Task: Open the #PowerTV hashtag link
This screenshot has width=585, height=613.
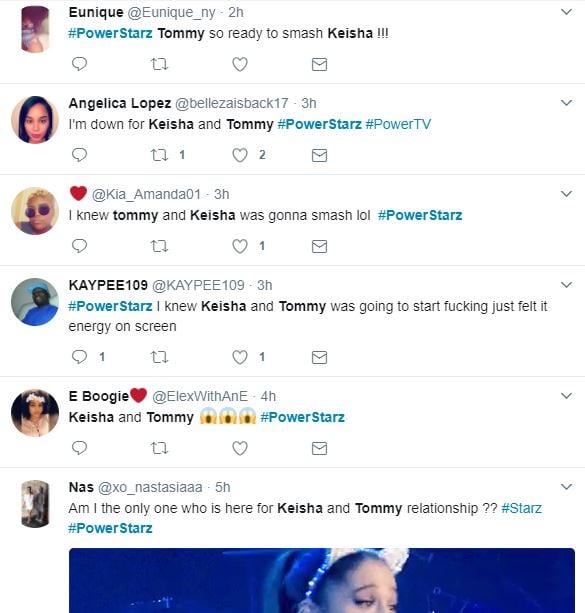Action: 398,124
